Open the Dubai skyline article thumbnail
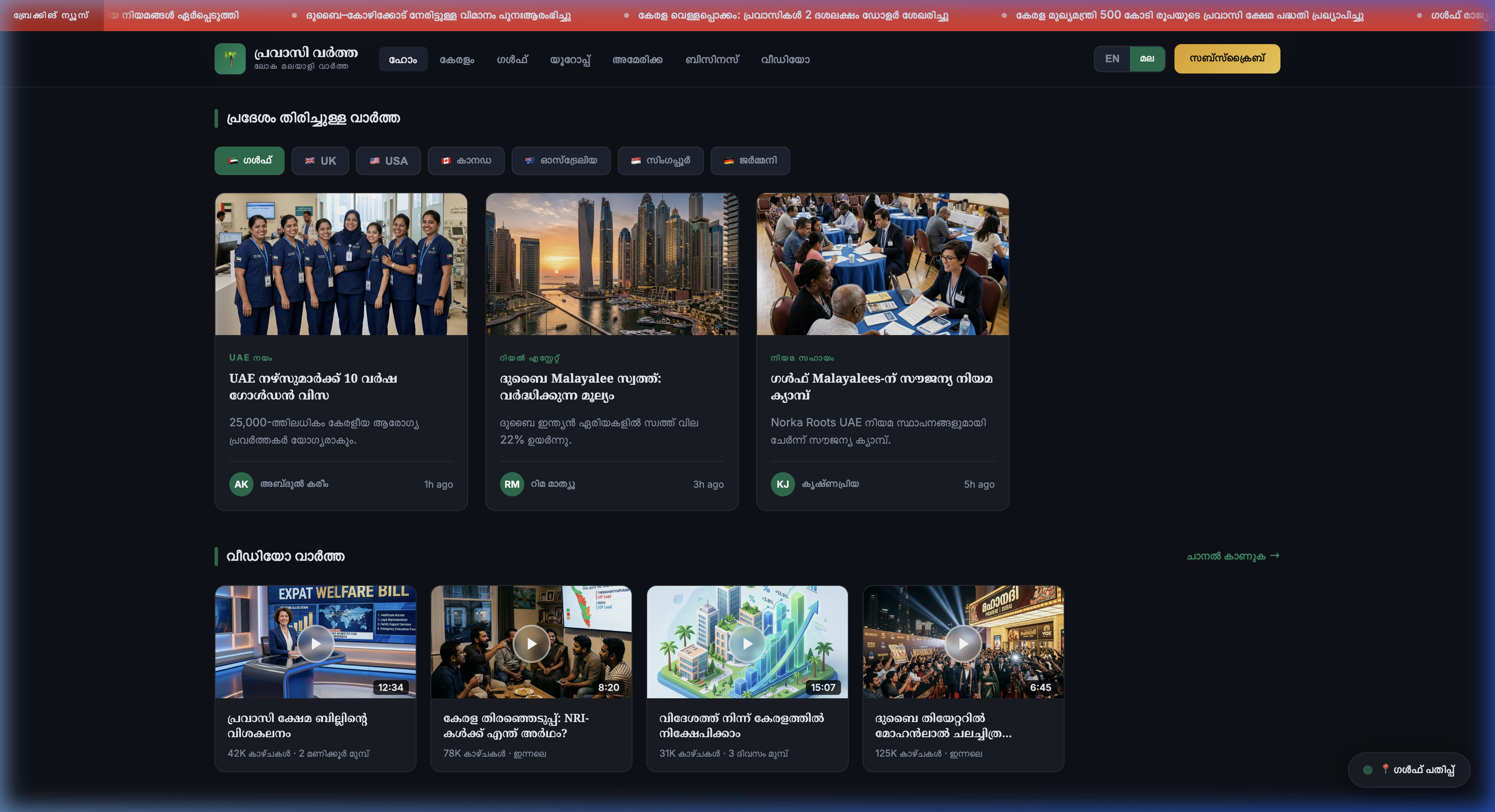The width and height of the screenshot is (1495, 812). tap(612, 264)
